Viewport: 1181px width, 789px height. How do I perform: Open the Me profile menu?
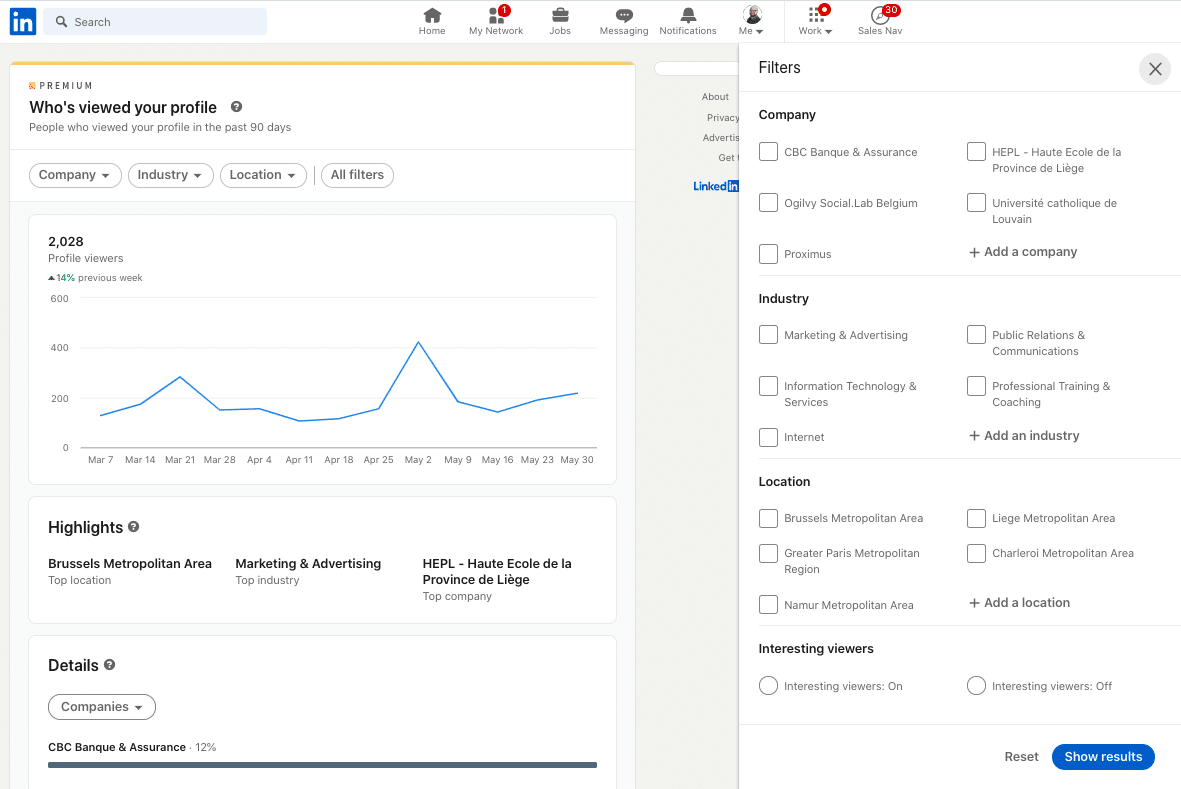click(752, 21)
